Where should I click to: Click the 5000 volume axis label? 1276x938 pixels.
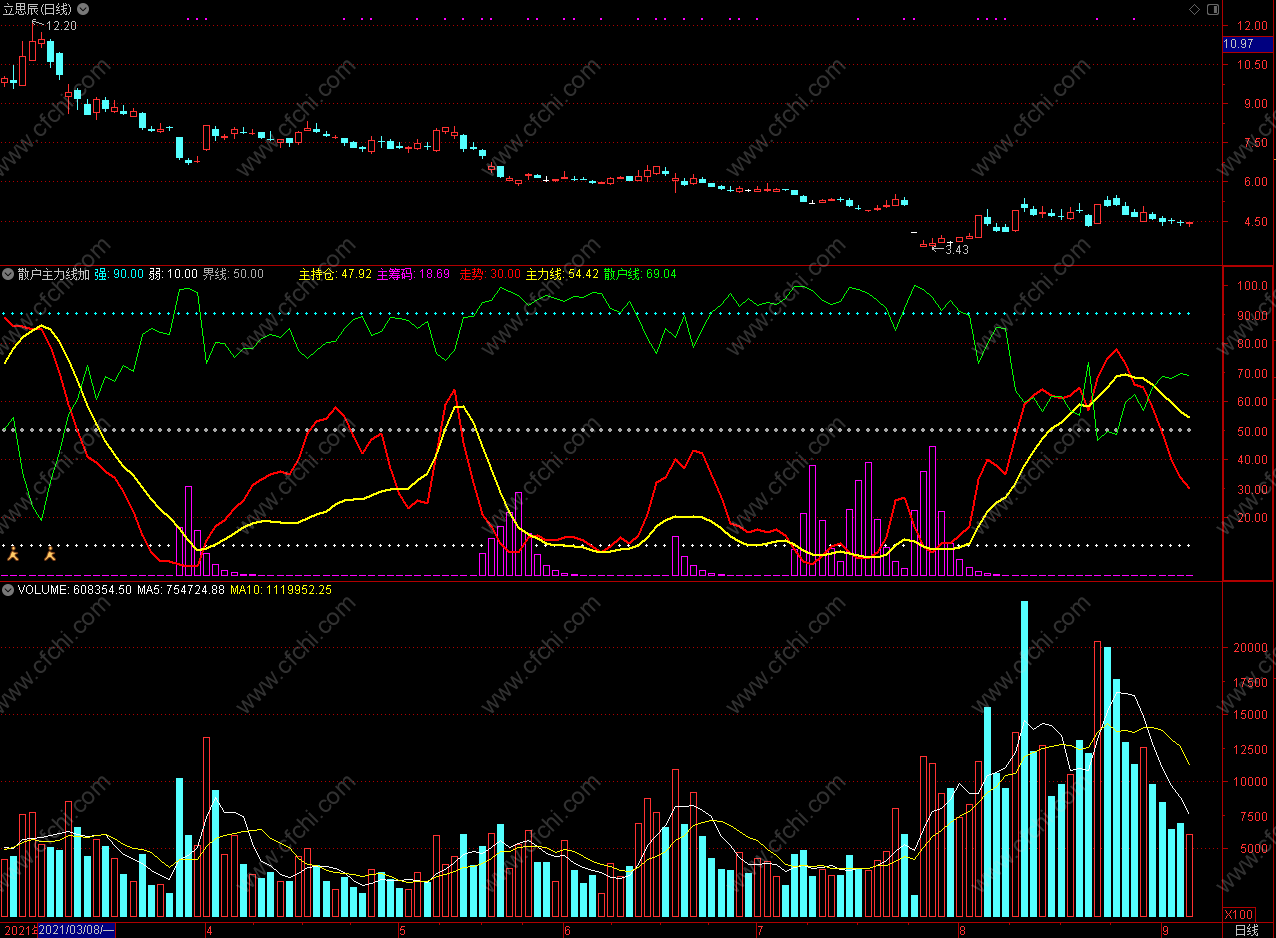coord(1254,849)
